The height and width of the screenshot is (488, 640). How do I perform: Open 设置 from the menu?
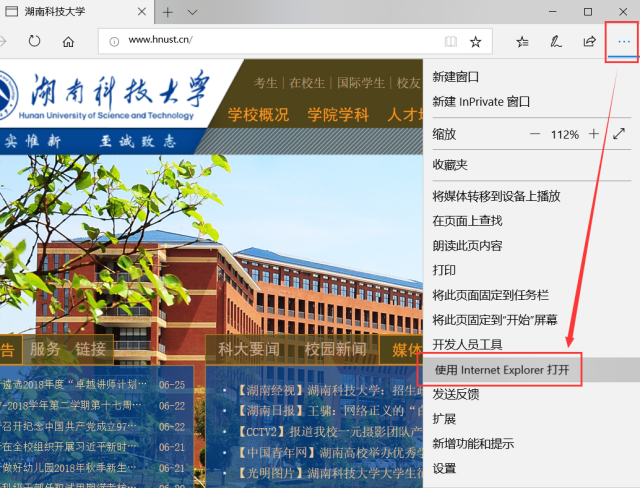tap(444, 468)
